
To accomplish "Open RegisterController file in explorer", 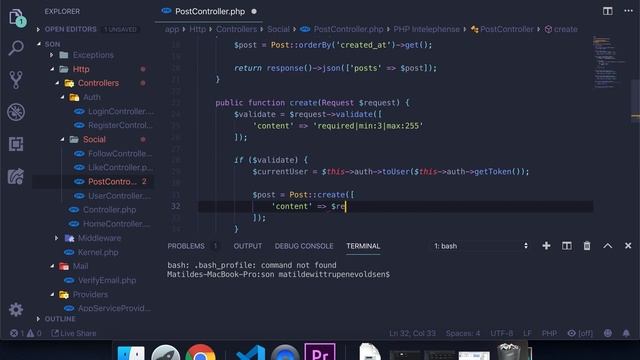I will [120, 125].
